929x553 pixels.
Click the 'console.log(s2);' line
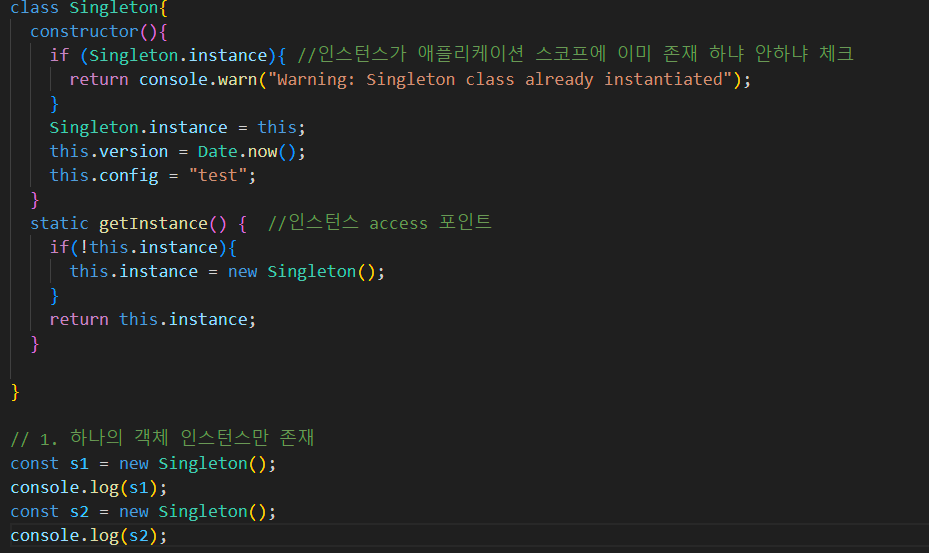(x=89, y=535)
